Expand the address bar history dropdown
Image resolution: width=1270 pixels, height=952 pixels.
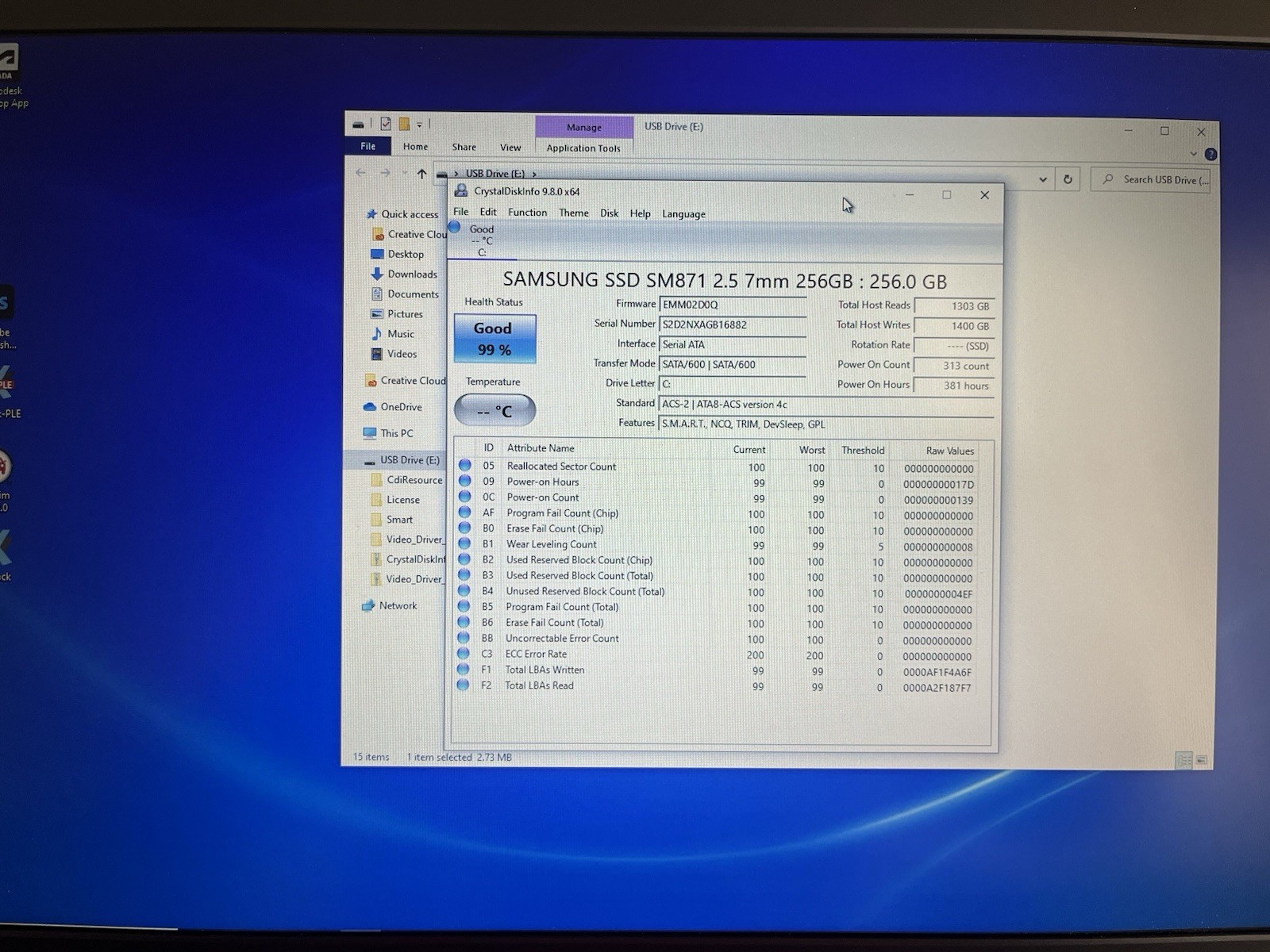pyautogui.click(x=1043, y=179)
